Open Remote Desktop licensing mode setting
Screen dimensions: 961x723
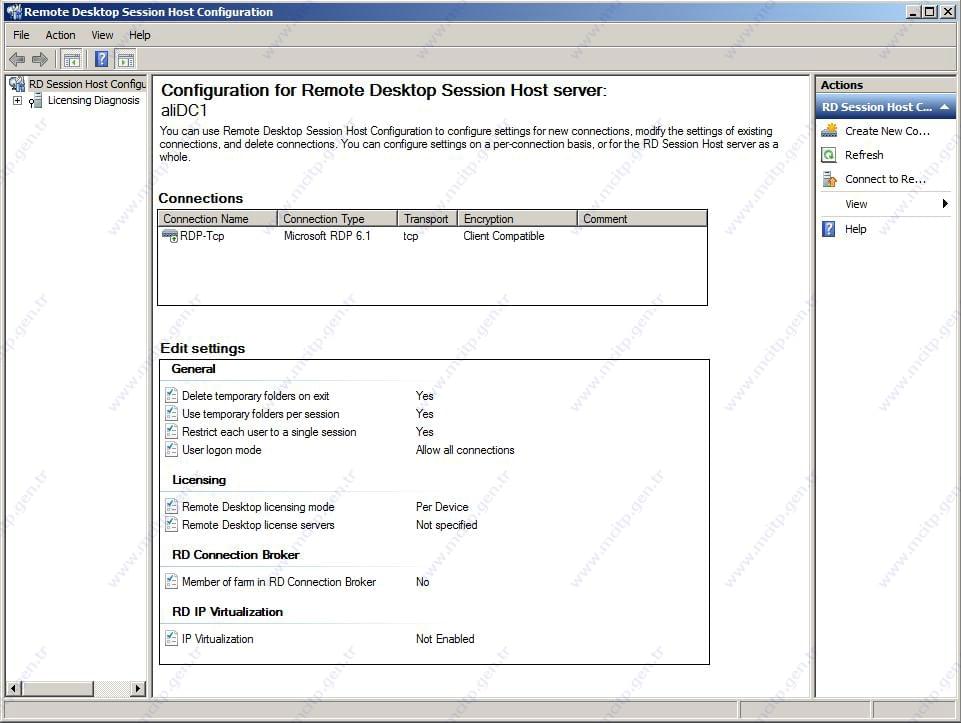pos(258,507)
